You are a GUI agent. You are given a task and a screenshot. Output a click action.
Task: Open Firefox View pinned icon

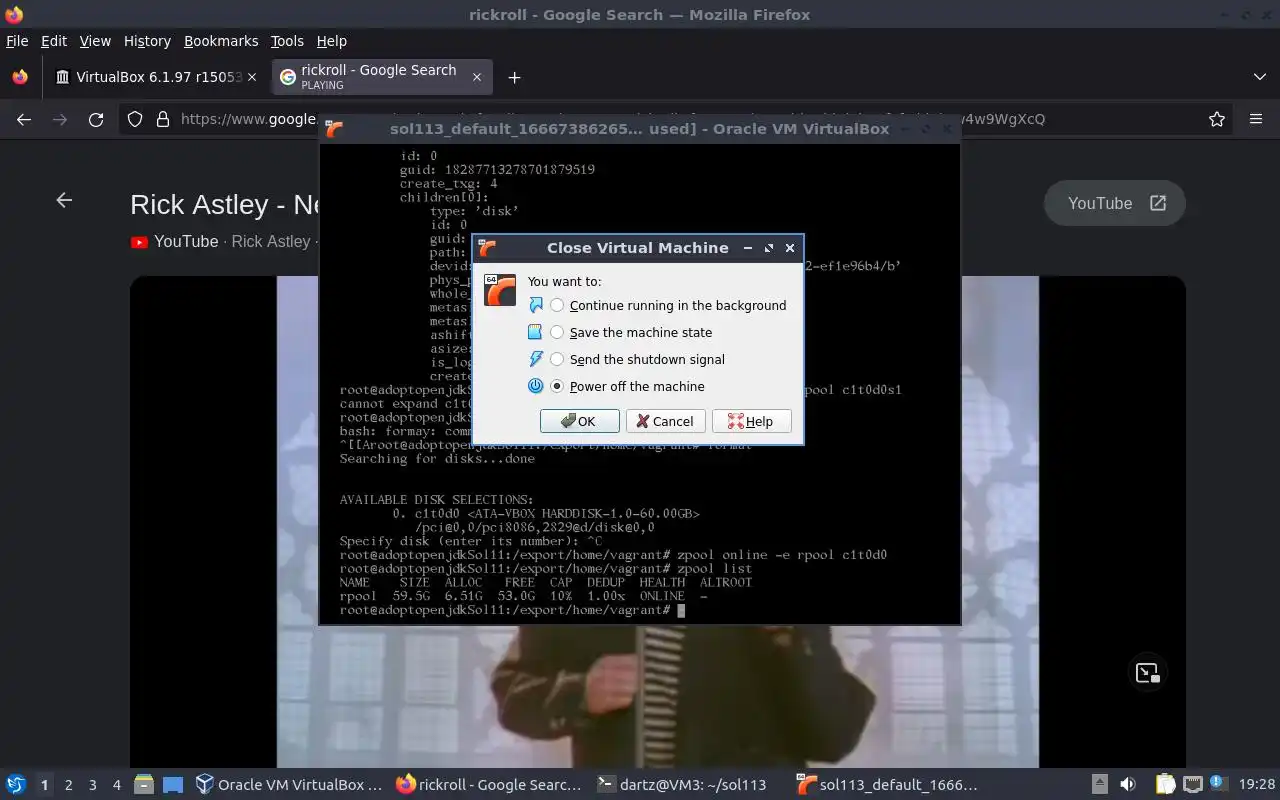20,77
